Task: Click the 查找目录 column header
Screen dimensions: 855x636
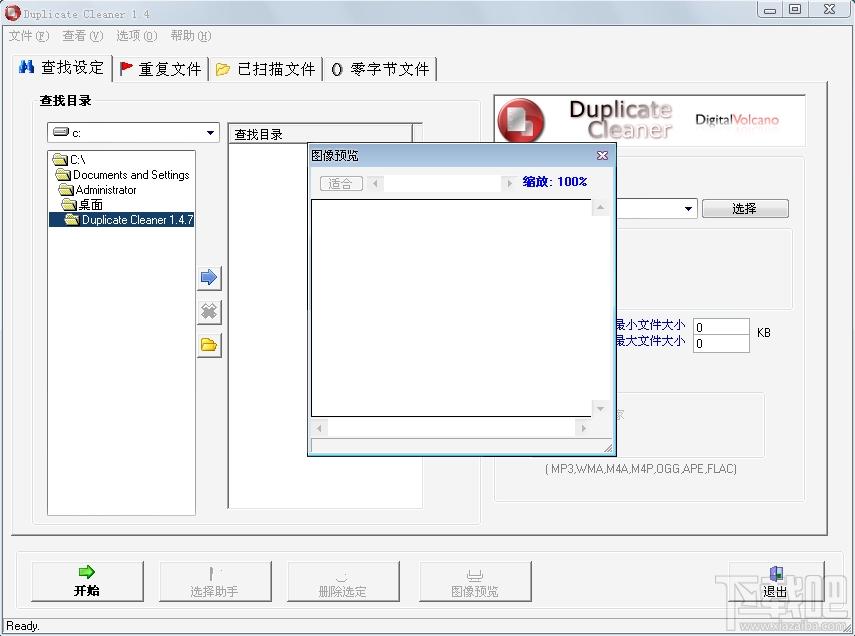Action: click(x=320, y=134)
